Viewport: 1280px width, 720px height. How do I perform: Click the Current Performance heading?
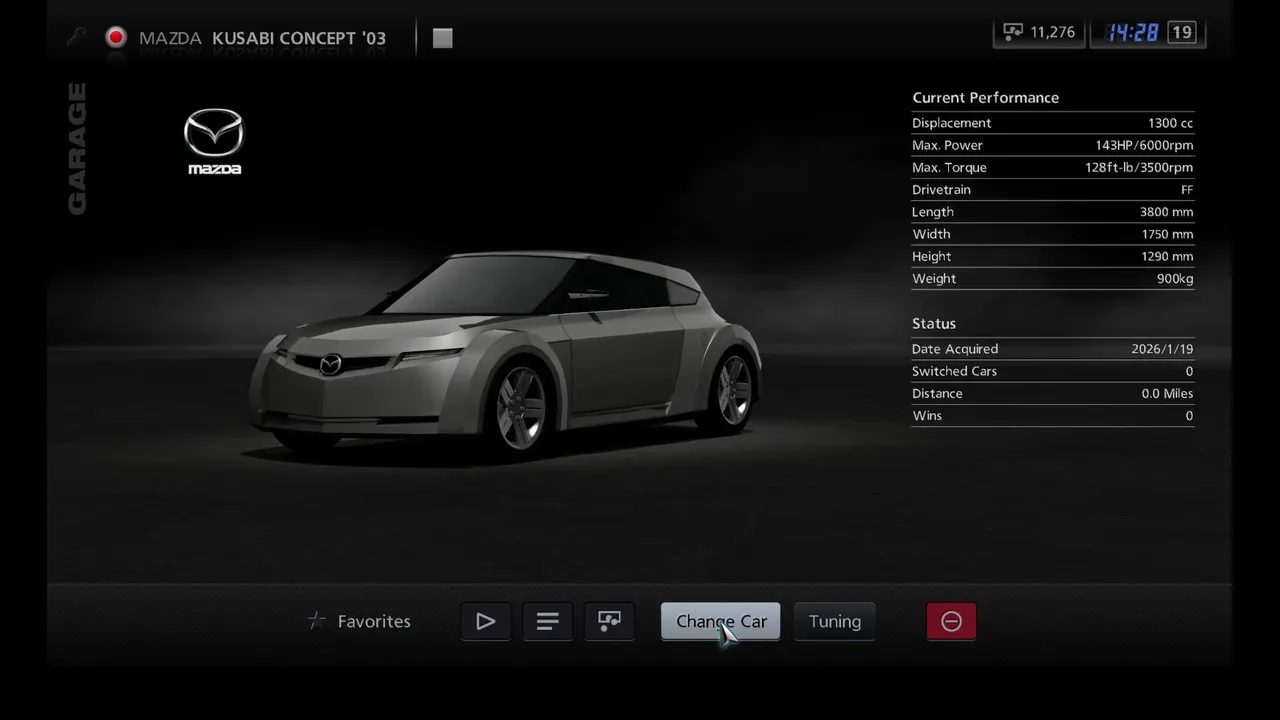point(985,97)
